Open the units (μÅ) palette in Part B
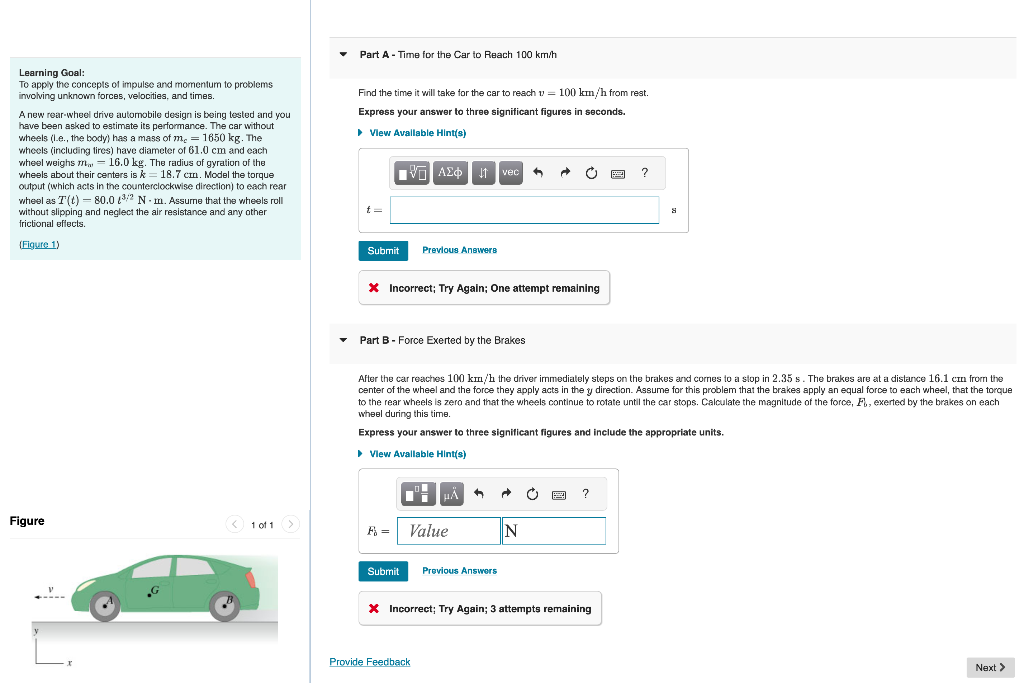 tap(452, 493)
